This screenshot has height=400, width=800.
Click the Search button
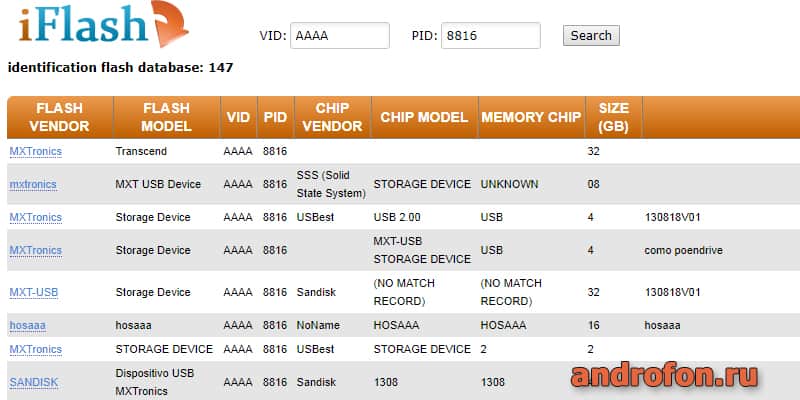(x=591, y=36)
